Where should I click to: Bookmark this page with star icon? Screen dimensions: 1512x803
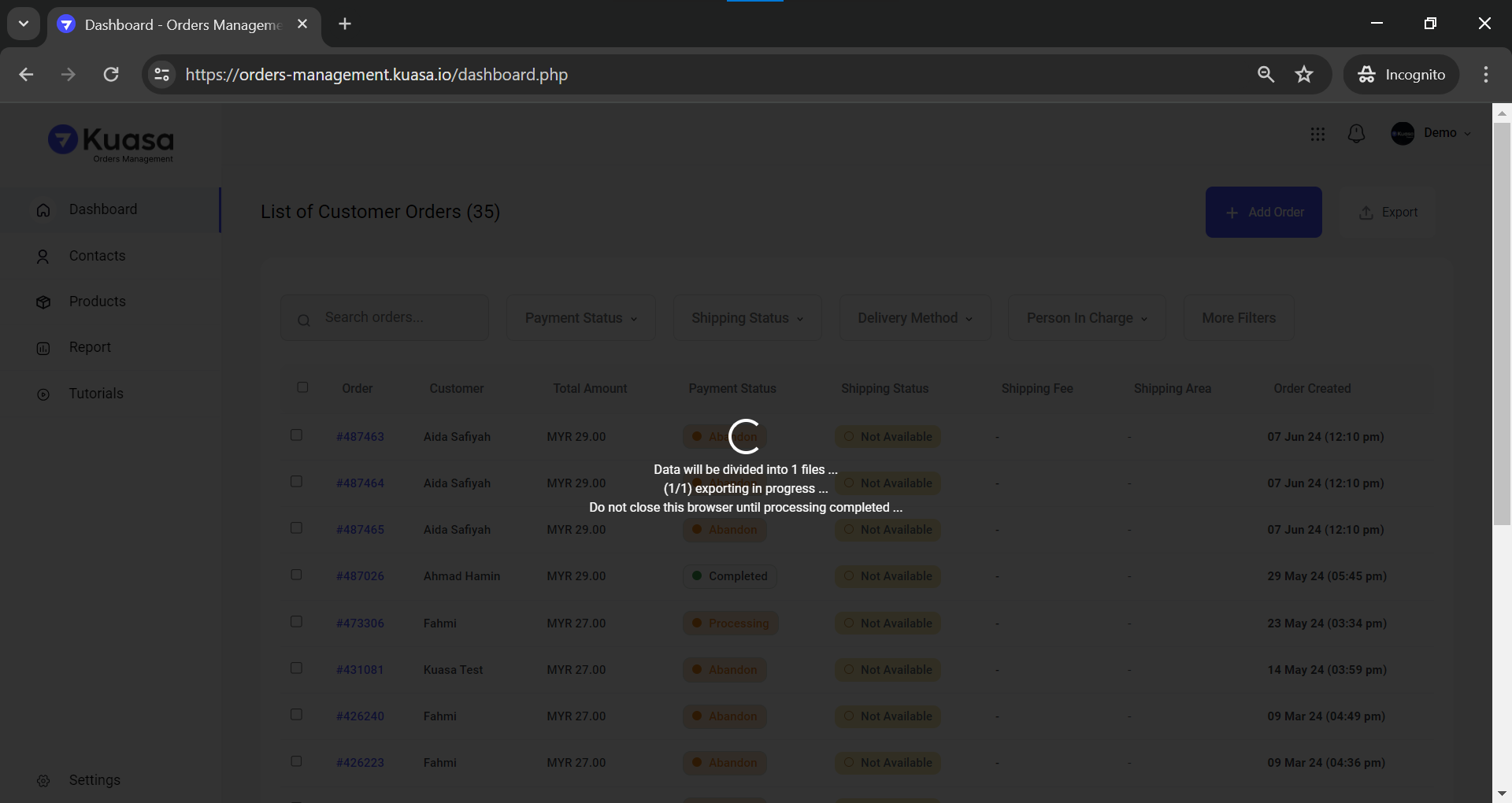tap(1304, 75)
